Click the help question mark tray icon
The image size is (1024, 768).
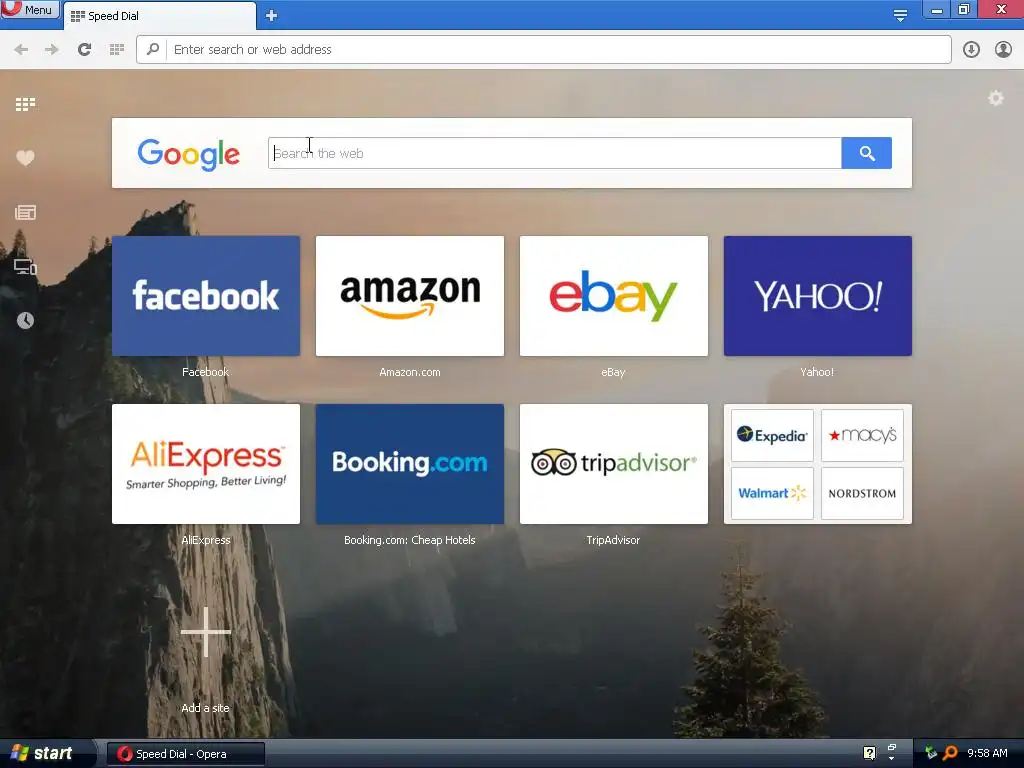(869, 753)
